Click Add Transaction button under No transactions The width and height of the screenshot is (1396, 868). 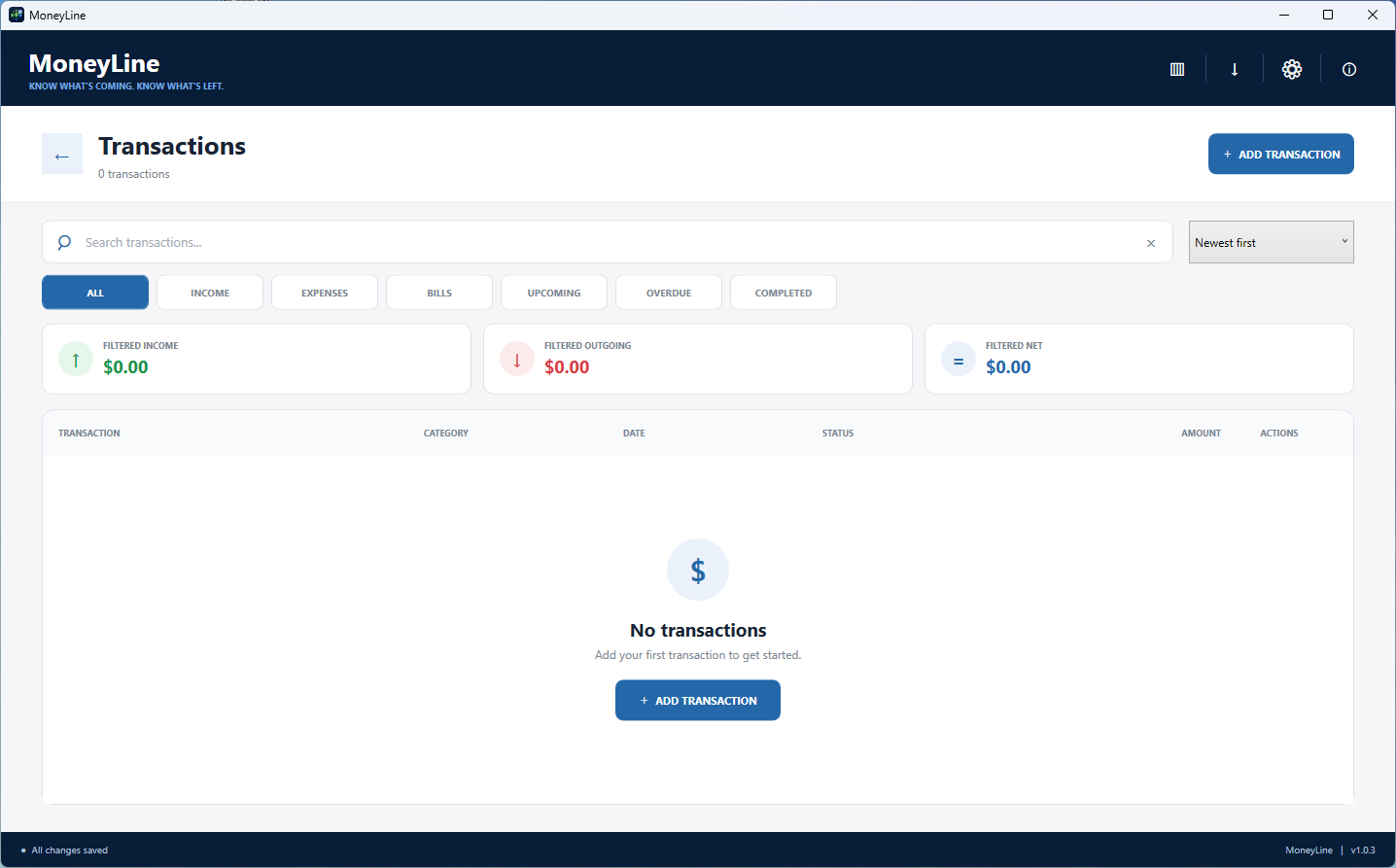(698, 700)
